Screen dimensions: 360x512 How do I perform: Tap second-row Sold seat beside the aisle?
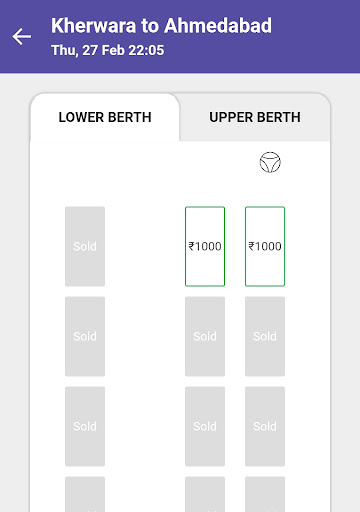205,336
